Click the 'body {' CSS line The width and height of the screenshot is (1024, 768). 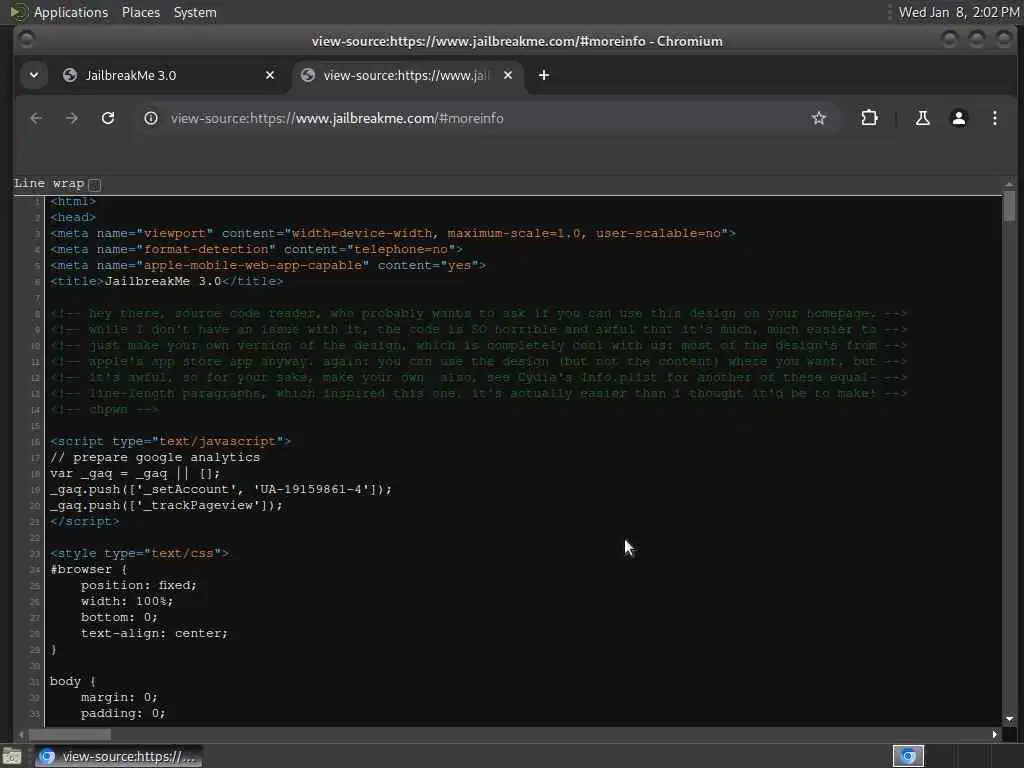(72, 681)
